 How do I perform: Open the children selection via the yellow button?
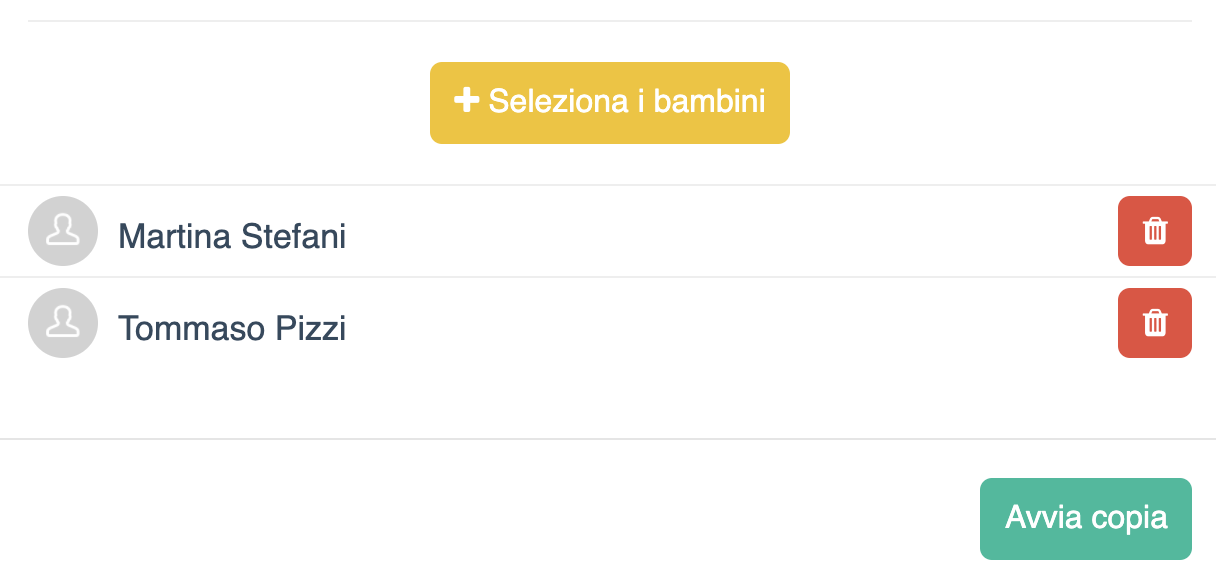[610, 101]
